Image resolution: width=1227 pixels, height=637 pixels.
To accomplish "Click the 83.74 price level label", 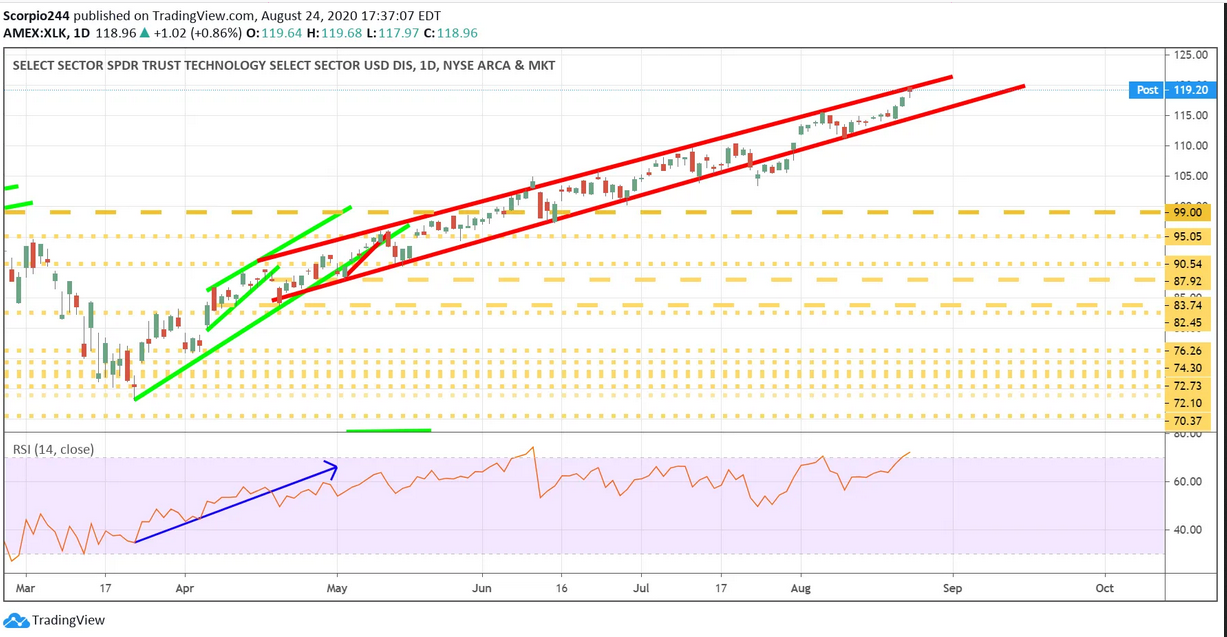I will pyautogui.click(x=1190, y=306).
